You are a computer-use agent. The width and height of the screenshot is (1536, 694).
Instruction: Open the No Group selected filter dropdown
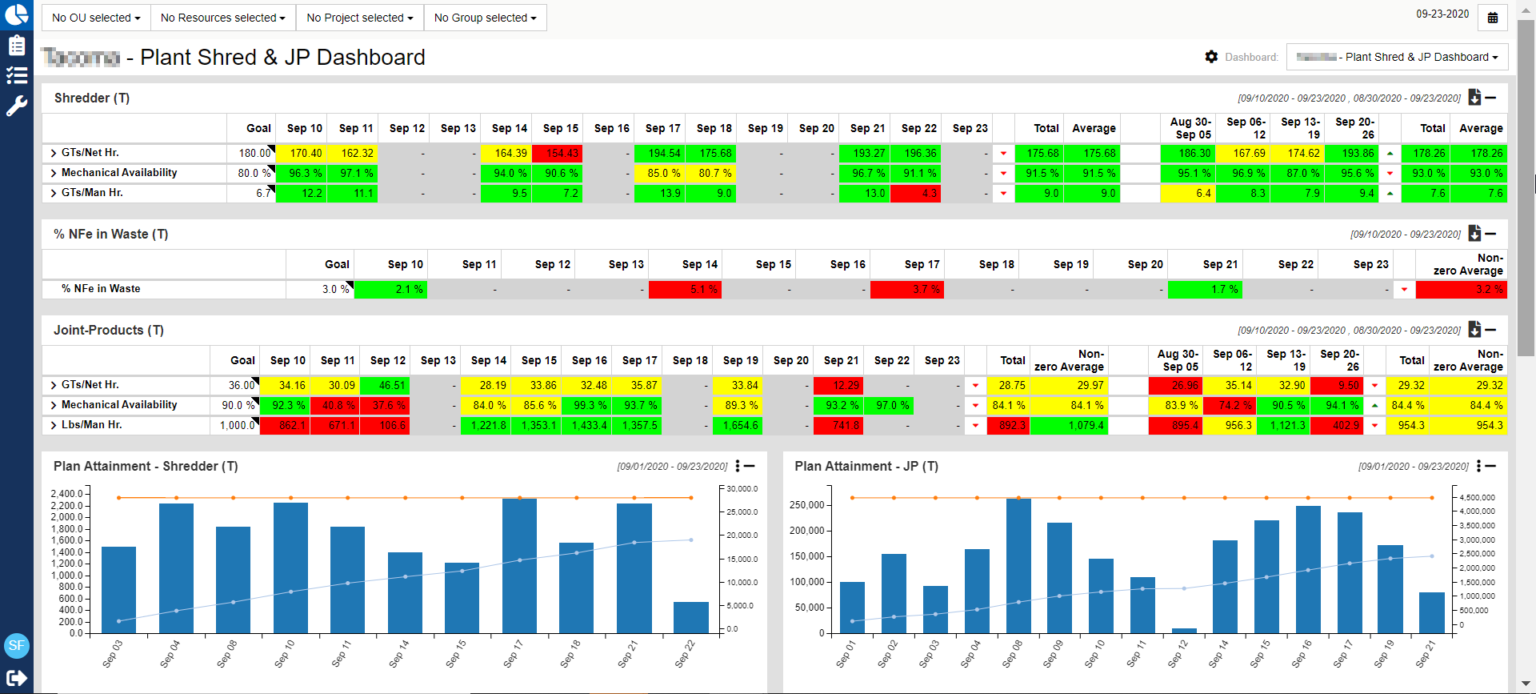[485, 17]
